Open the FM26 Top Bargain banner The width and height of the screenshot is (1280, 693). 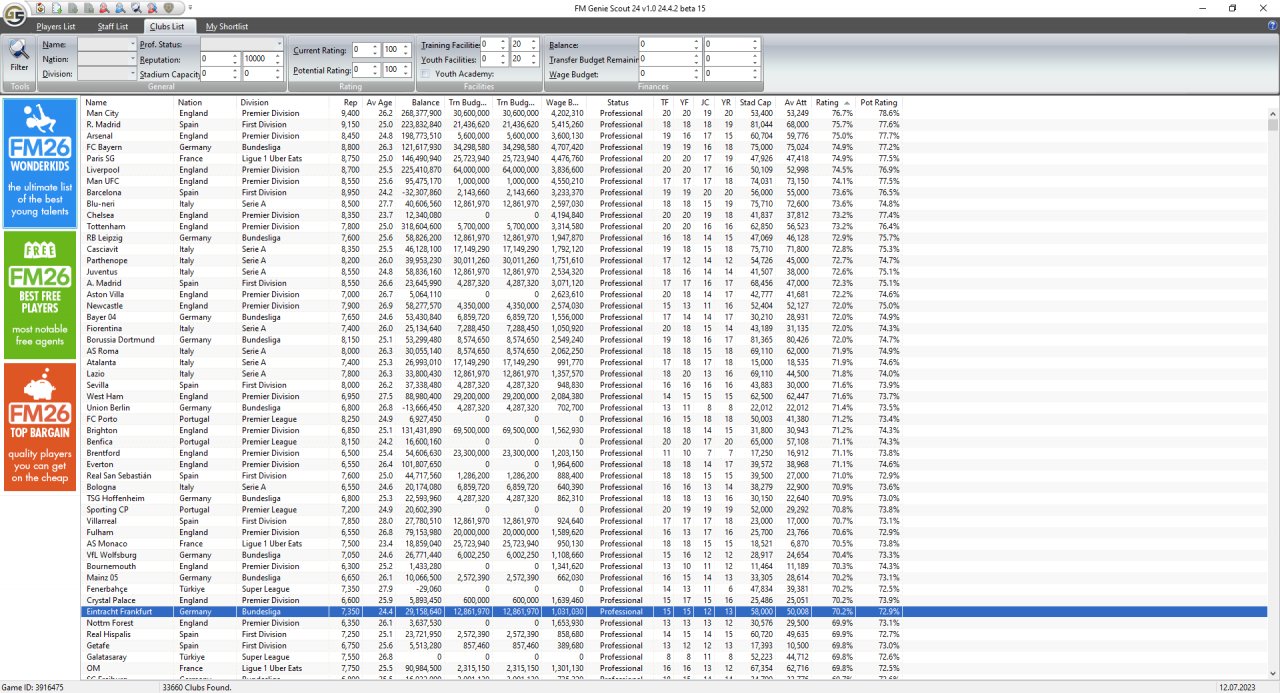pyautogui.click(x=40, y=427)
